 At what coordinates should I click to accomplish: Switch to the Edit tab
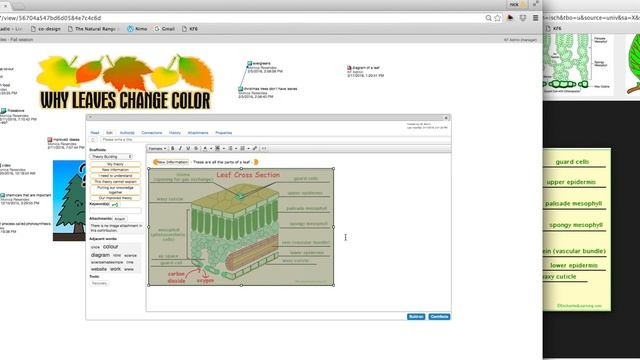point(109,133)
